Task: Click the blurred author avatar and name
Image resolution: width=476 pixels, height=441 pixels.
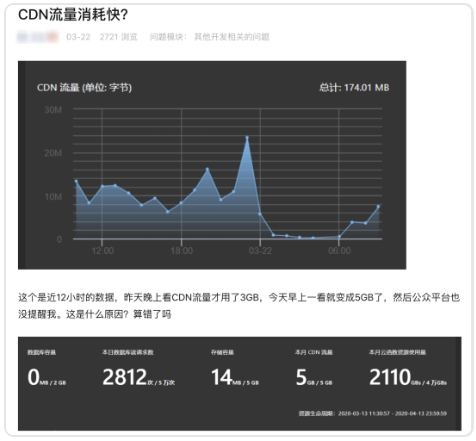Action: pyautogui.click(x=38, y=37)
